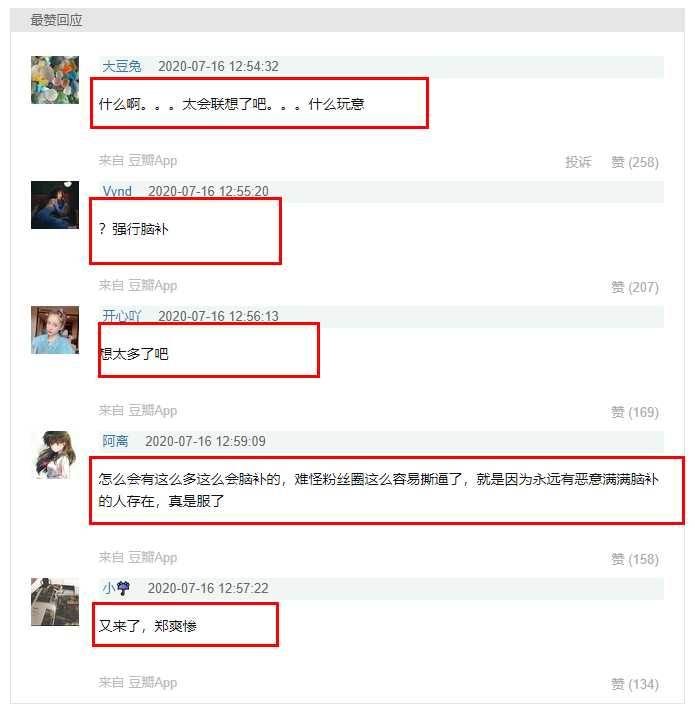
Task: Select comment text 强行脑补
Action: pyautogui.click(x=141, y=229)
